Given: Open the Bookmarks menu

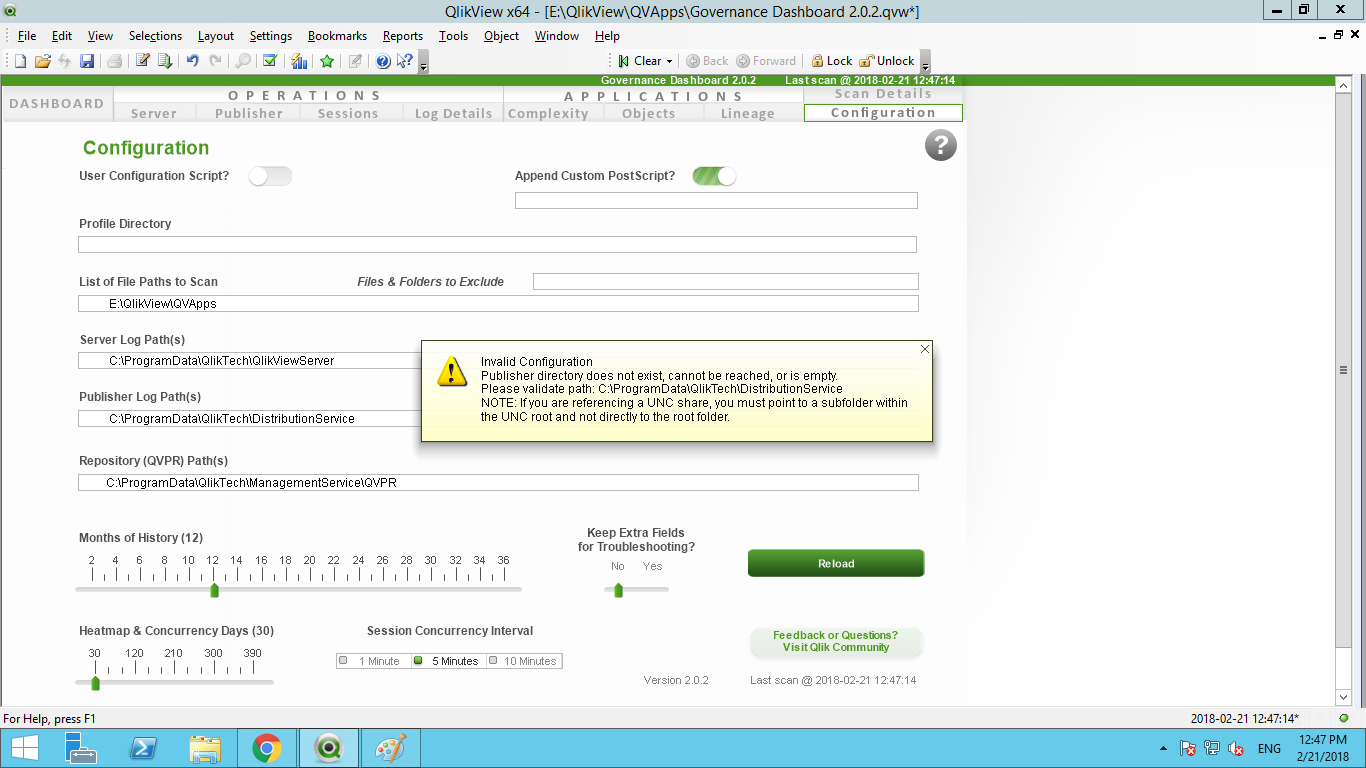Looking at the screenshot, I should pyautogui.click(x=337, y=36).
